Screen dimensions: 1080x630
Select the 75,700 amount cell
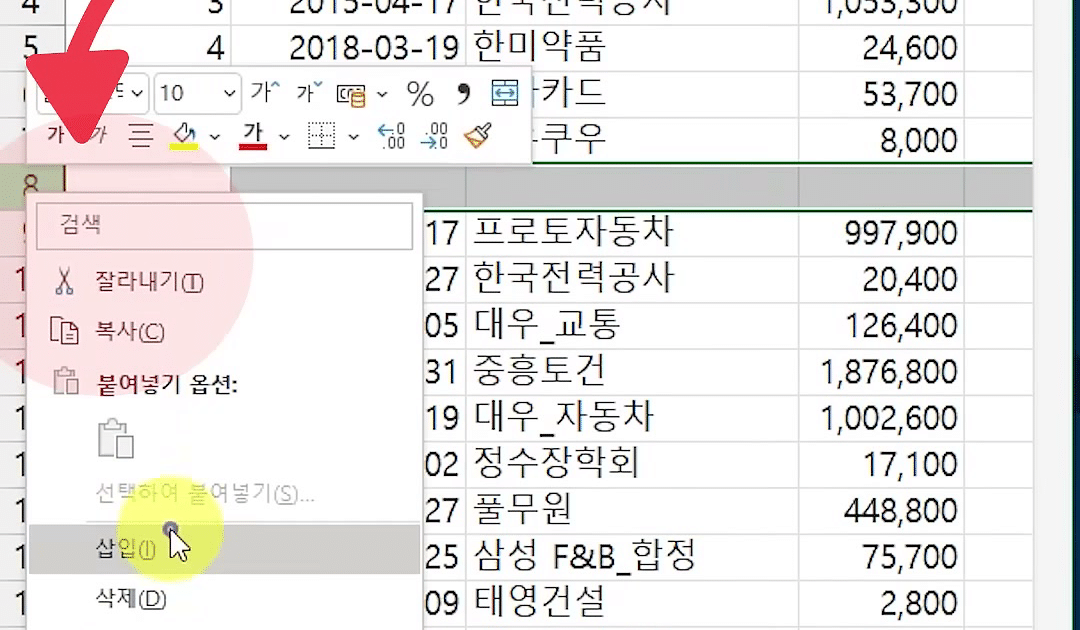point(881,556)
